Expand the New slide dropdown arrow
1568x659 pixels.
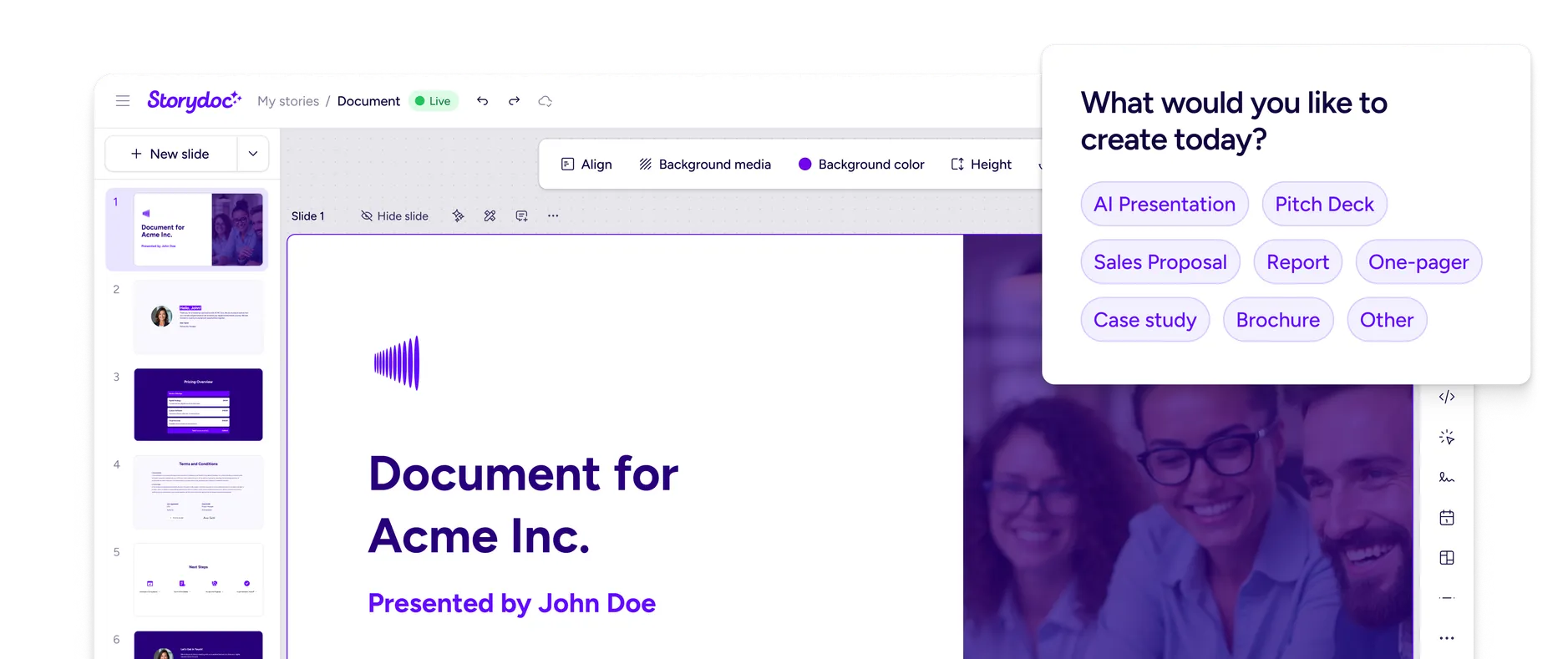(x=253, y=154)
